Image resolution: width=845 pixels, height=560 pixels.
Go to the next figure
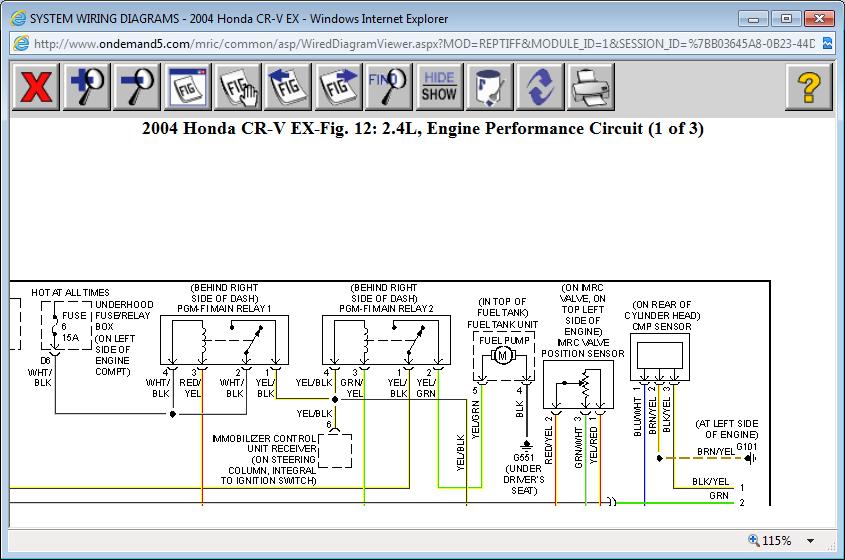(338, 87)
